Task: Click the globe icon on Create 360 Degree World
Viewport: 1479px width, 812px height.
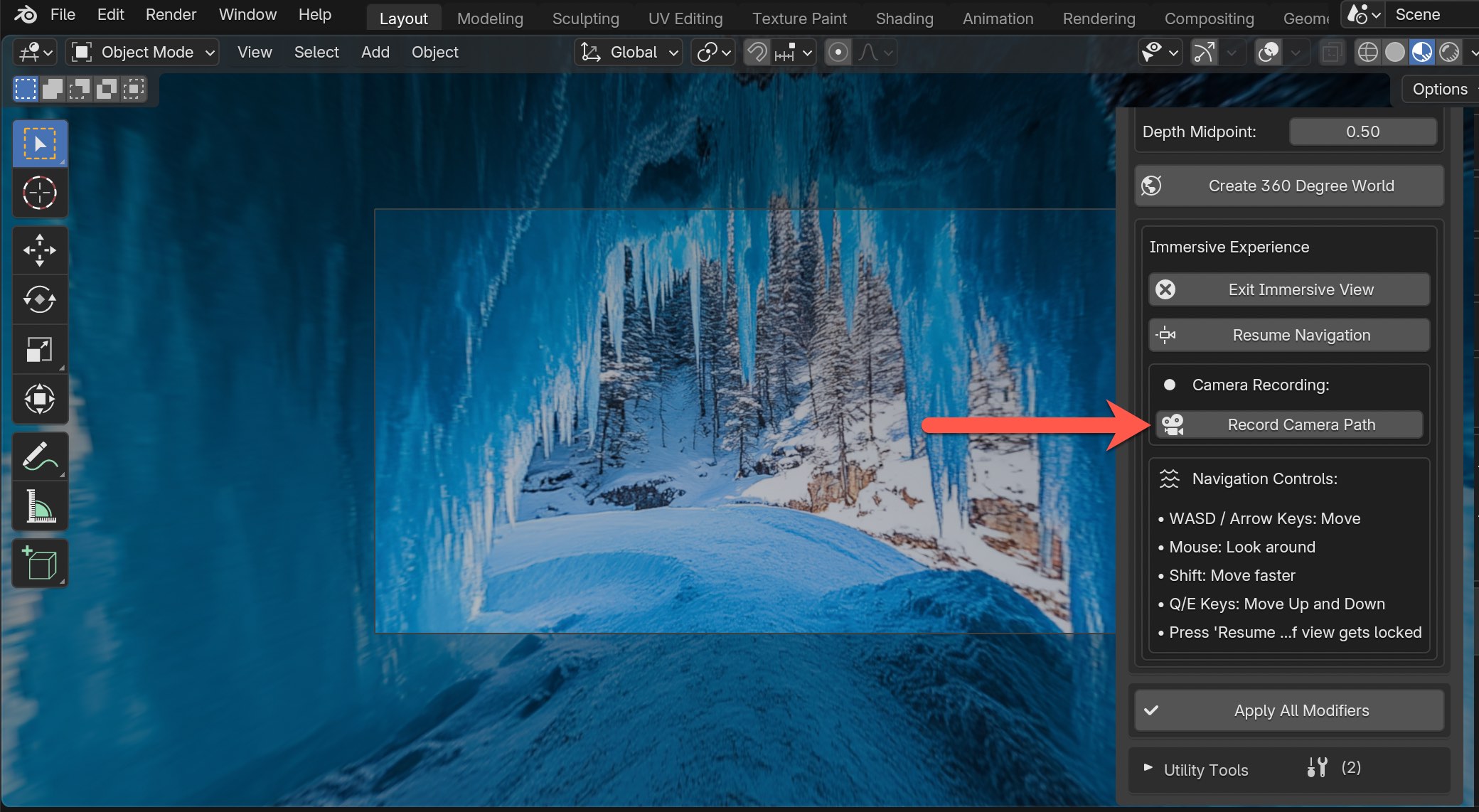Action: [1151, 186]
